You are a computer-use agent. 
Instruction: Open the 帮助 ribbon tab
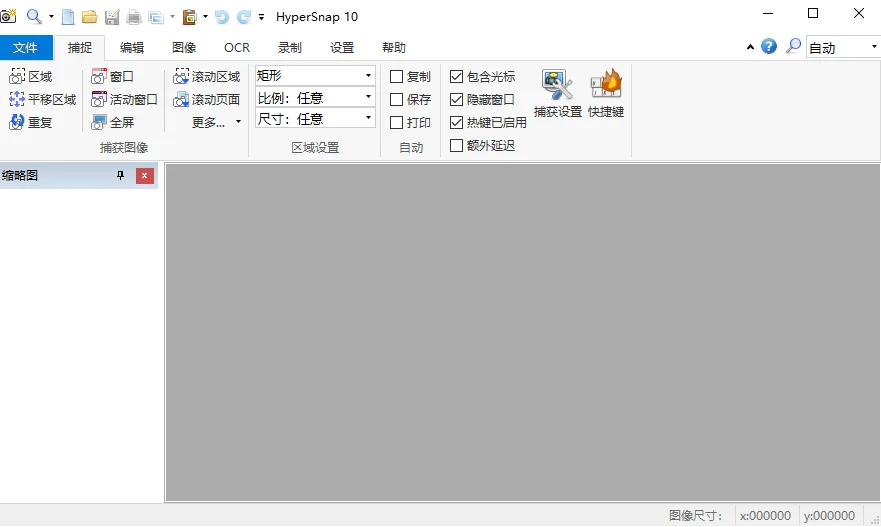click(394, 48)
